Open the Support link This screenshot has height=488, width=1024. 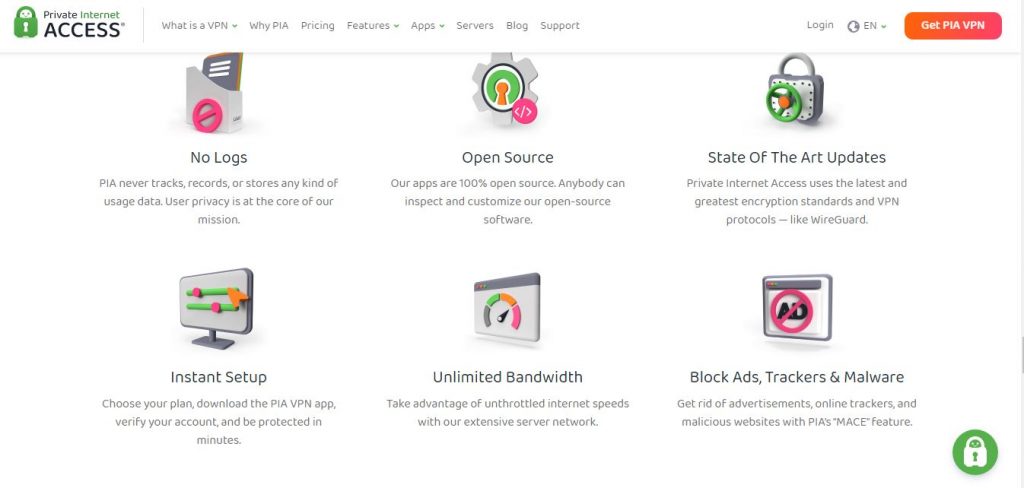[x=560, y=26]
